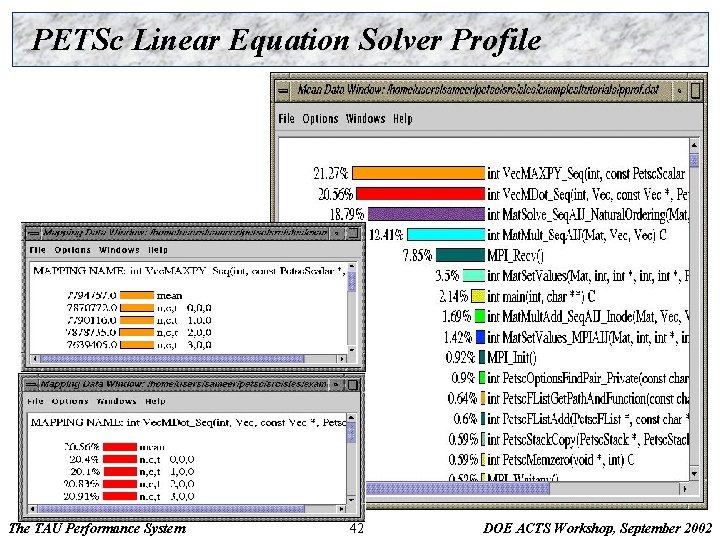Click the n,c,t 2,0,0 bar in VecMAXPY window
The width and height of the screenshot is (720, 540).
point(137,332)
